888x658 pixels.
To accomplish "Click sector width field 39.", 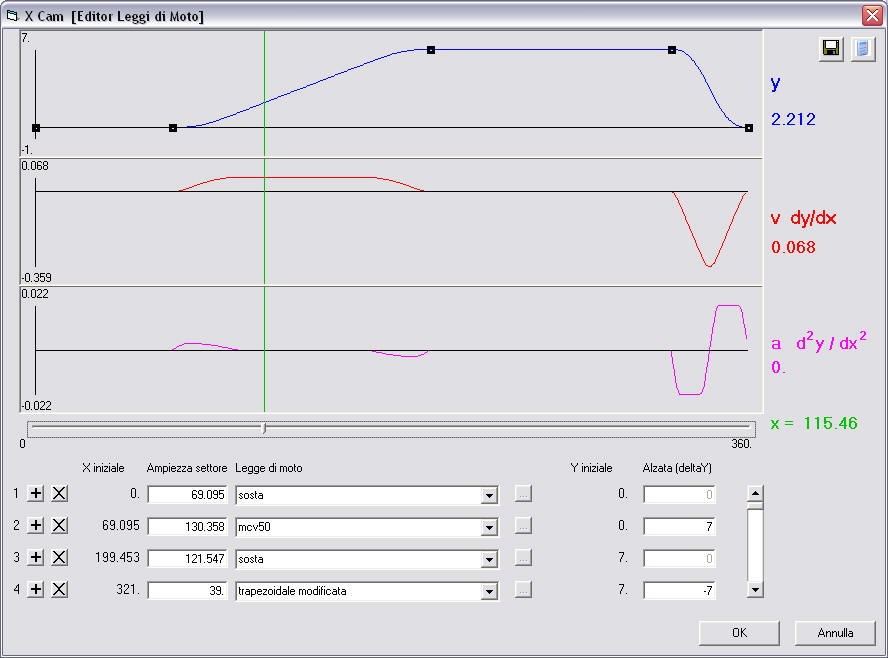I will (x=187, y=591).
